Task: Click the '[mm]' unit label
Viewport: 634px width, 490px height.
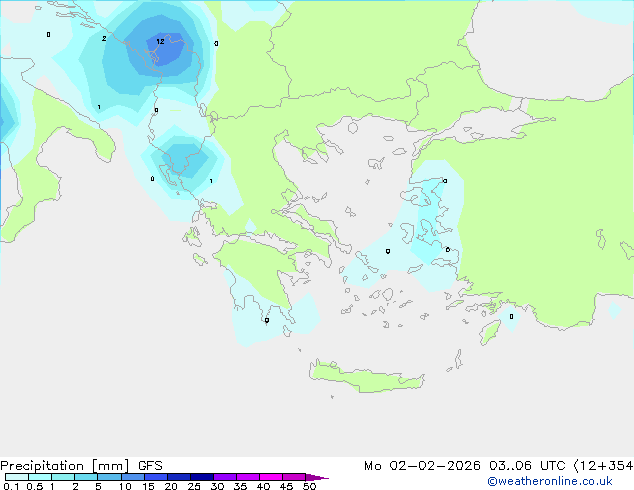Action: [111, 466]
